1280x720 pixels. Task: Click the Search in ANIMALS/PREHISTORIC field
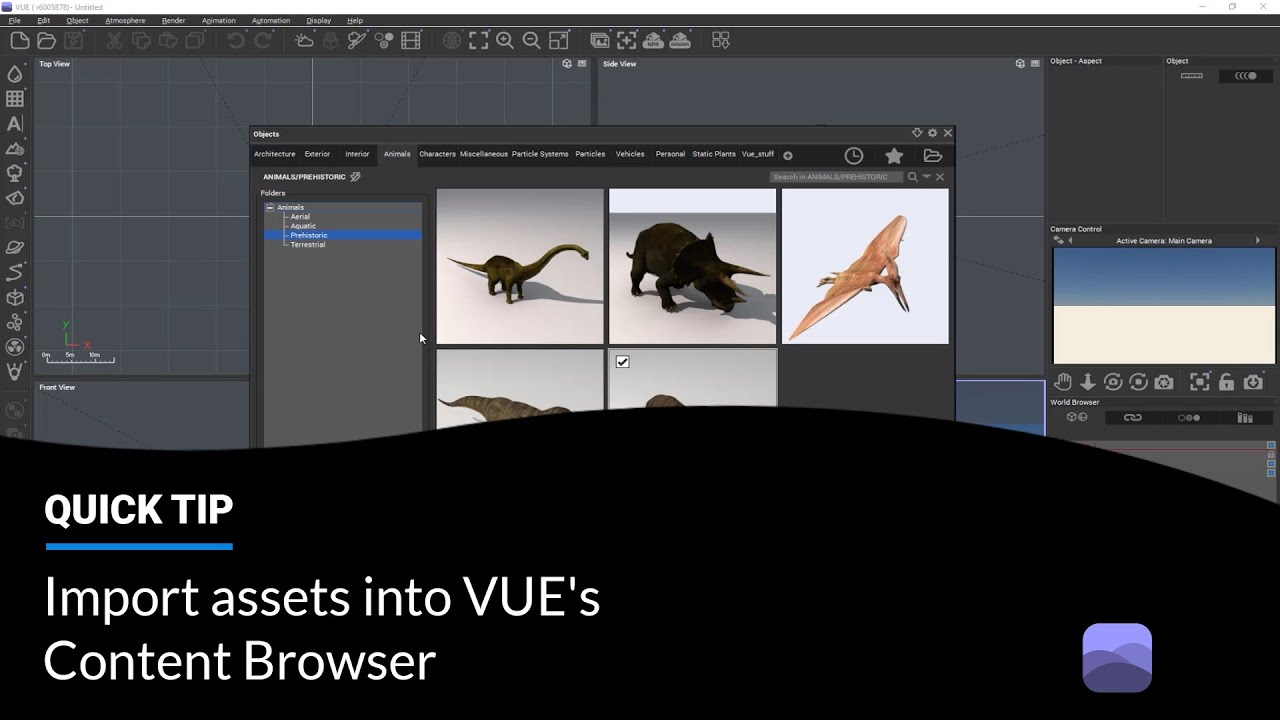[836, 177]
